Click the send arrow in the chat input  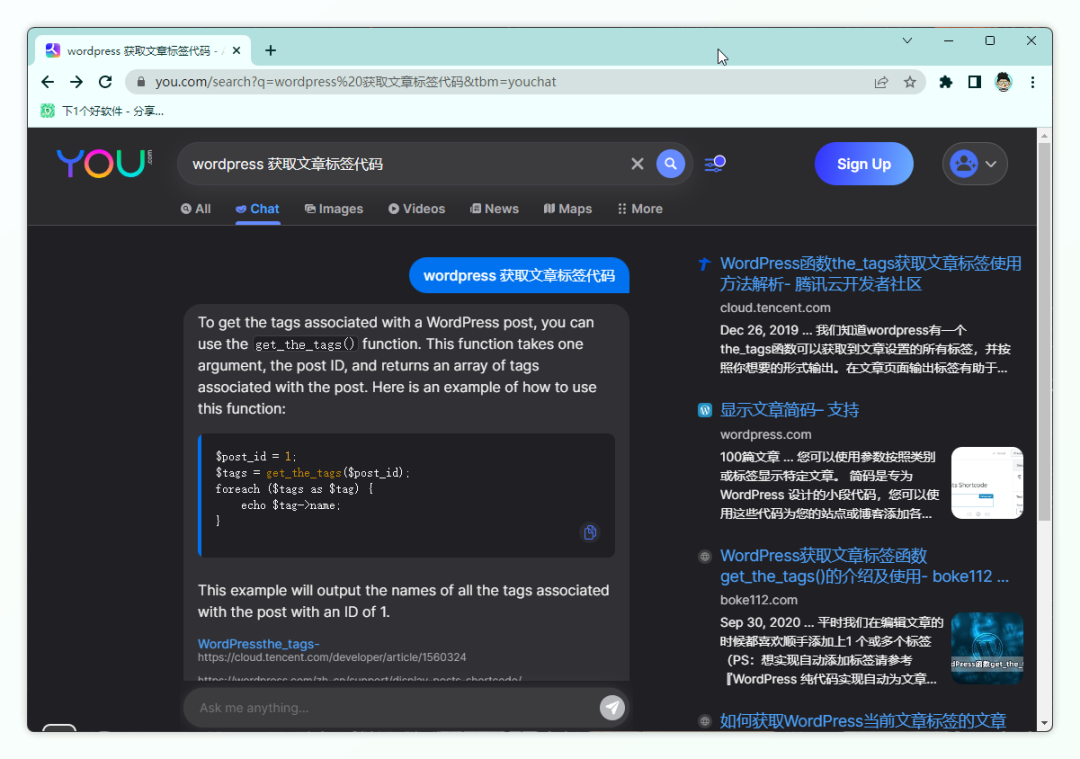[612, 707]
